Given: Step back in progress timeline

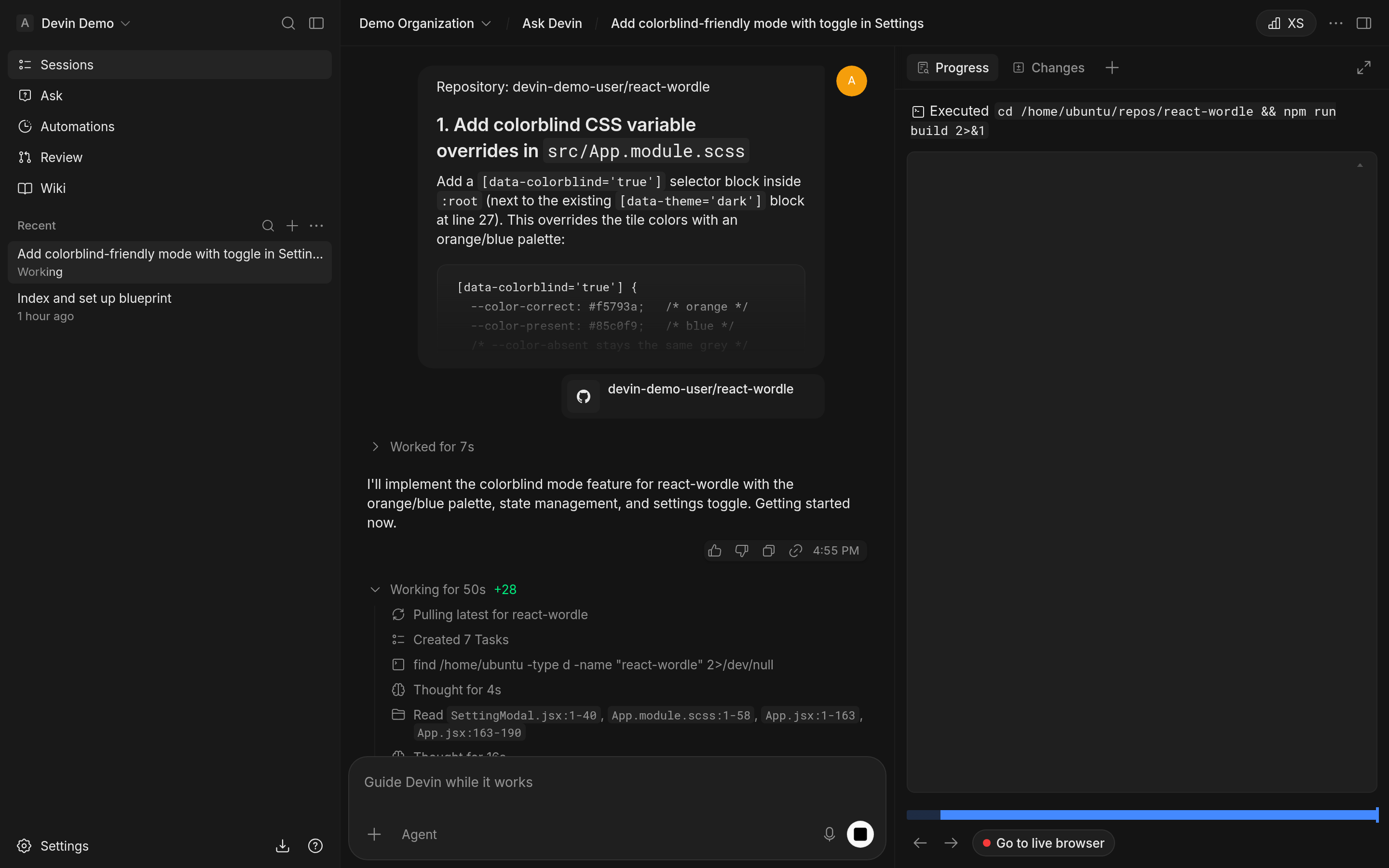Looking at the screenshot, I should click(x=920, y=843).
